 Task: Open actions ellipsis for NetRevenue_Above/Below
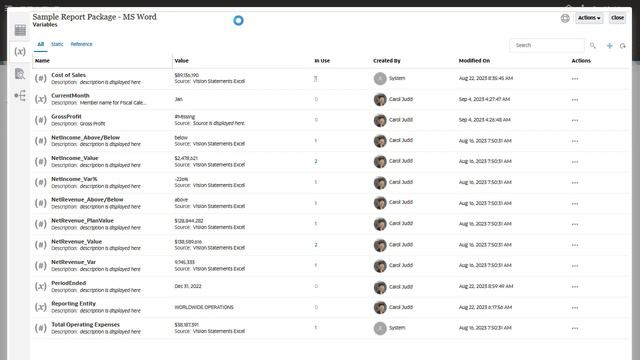tap(575, 204)
